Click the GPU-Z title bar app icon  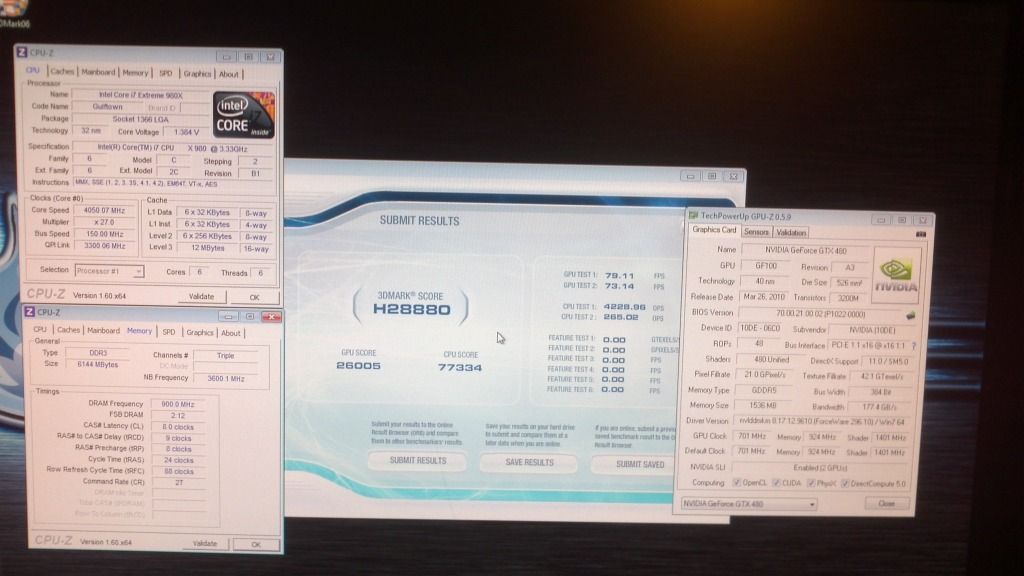point(693,215)
